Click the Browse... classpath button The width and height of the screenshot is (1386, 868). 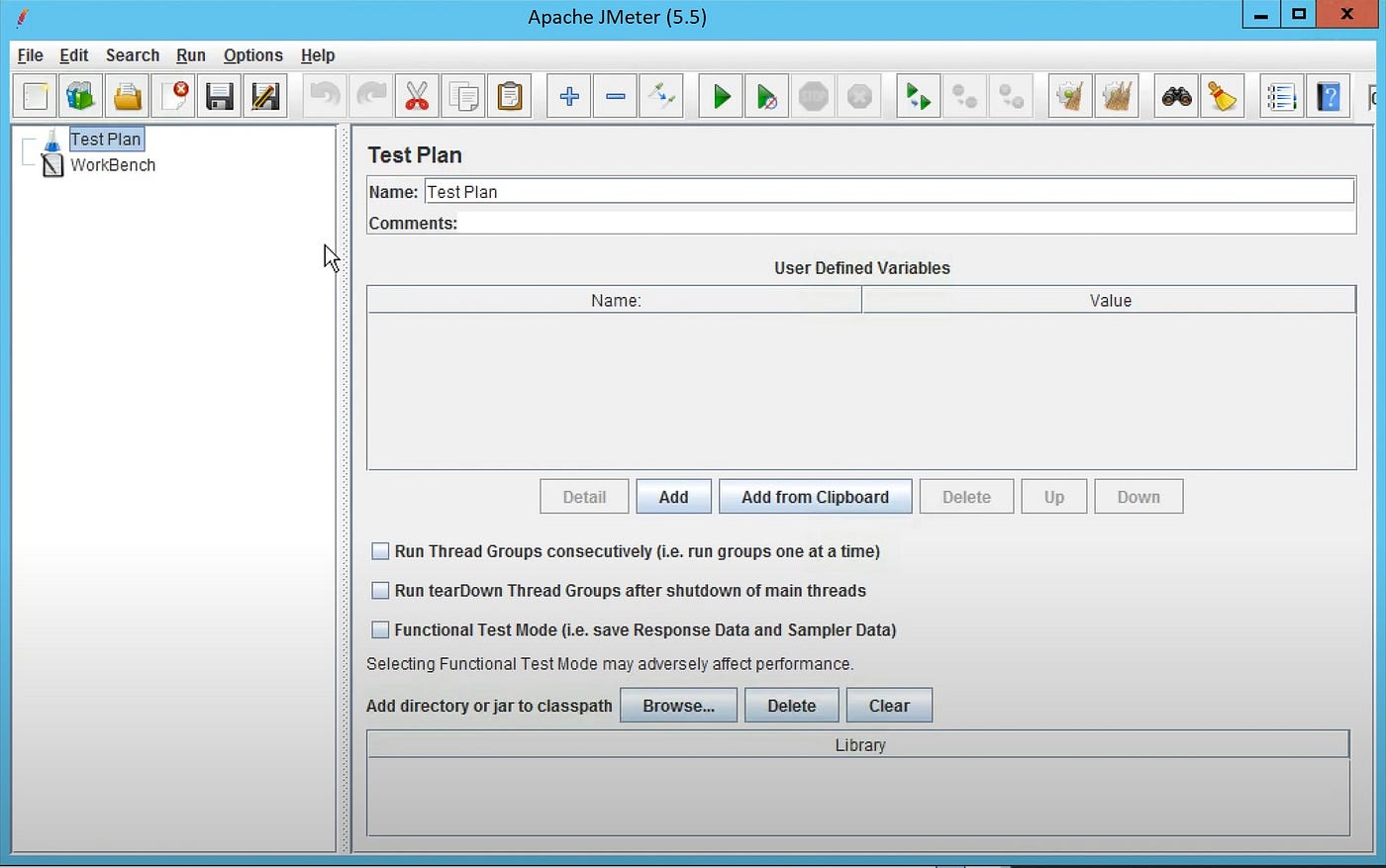(678, 706)
